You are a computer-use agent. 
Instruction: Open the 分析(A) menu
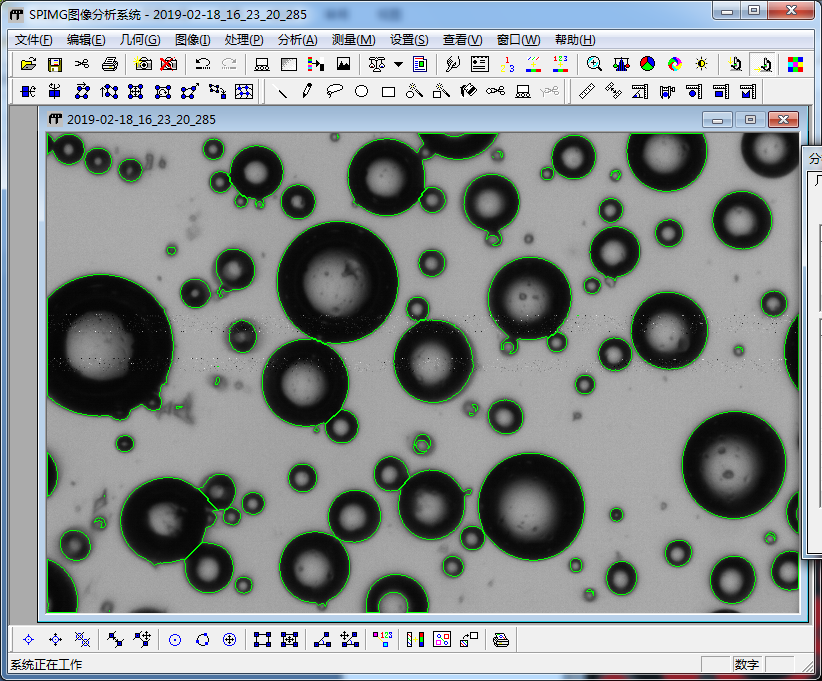point(297,40)
